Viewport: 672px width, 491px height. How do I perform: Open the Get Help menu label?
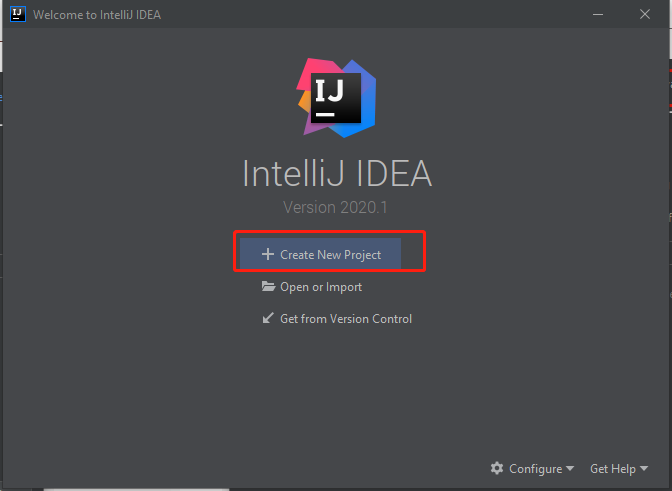click(613, 468)
